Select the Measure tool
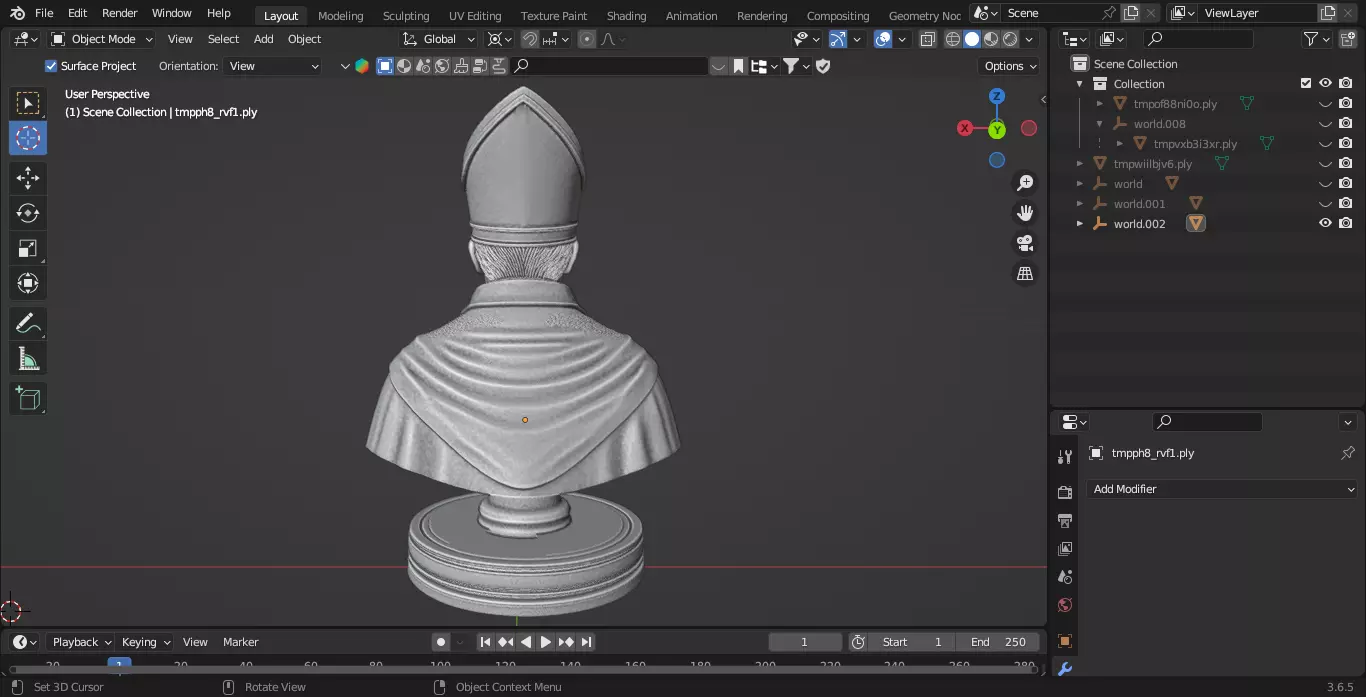 point(28,358)
